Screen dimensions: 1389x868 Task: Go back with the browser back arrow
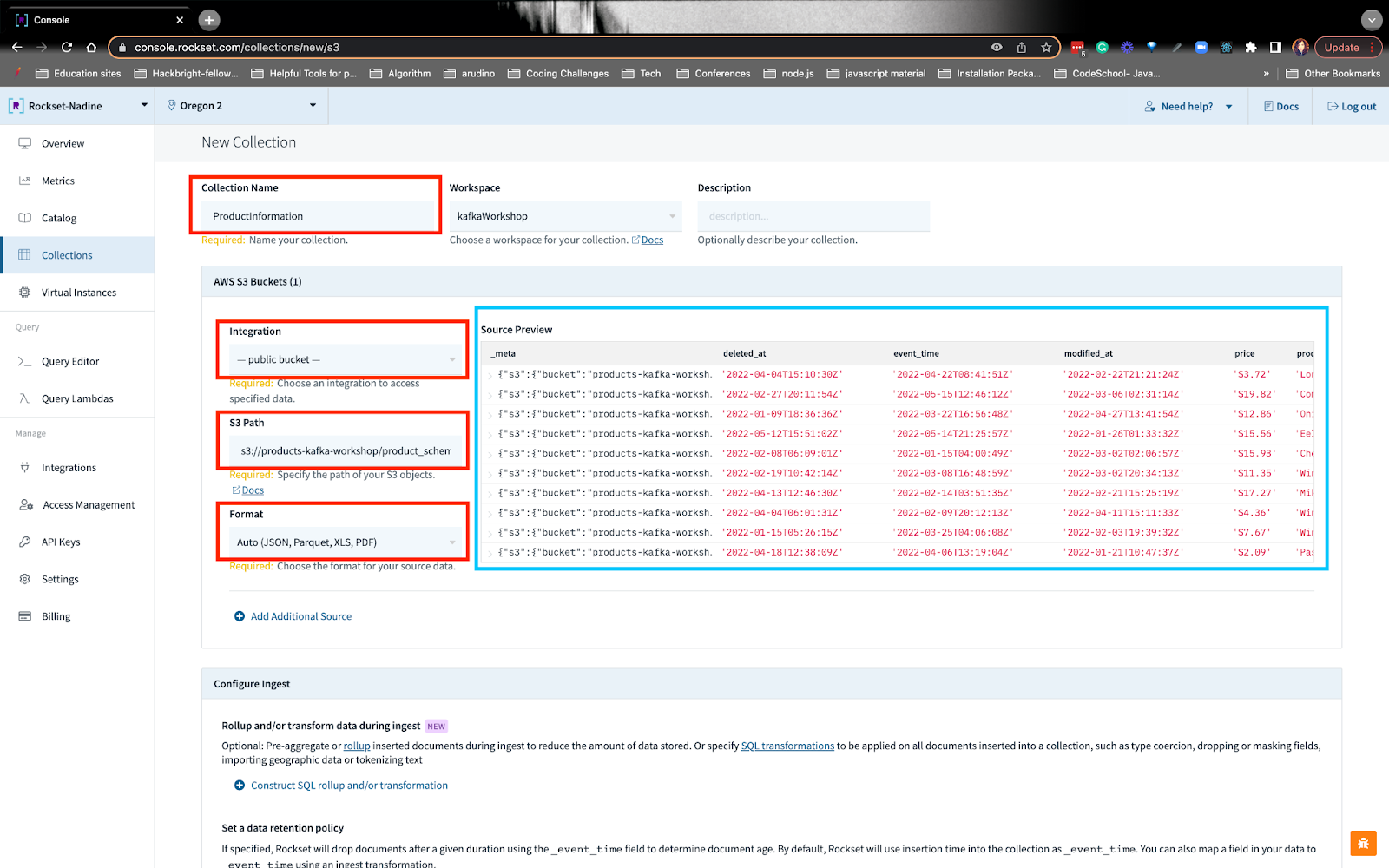pos(16,47)
